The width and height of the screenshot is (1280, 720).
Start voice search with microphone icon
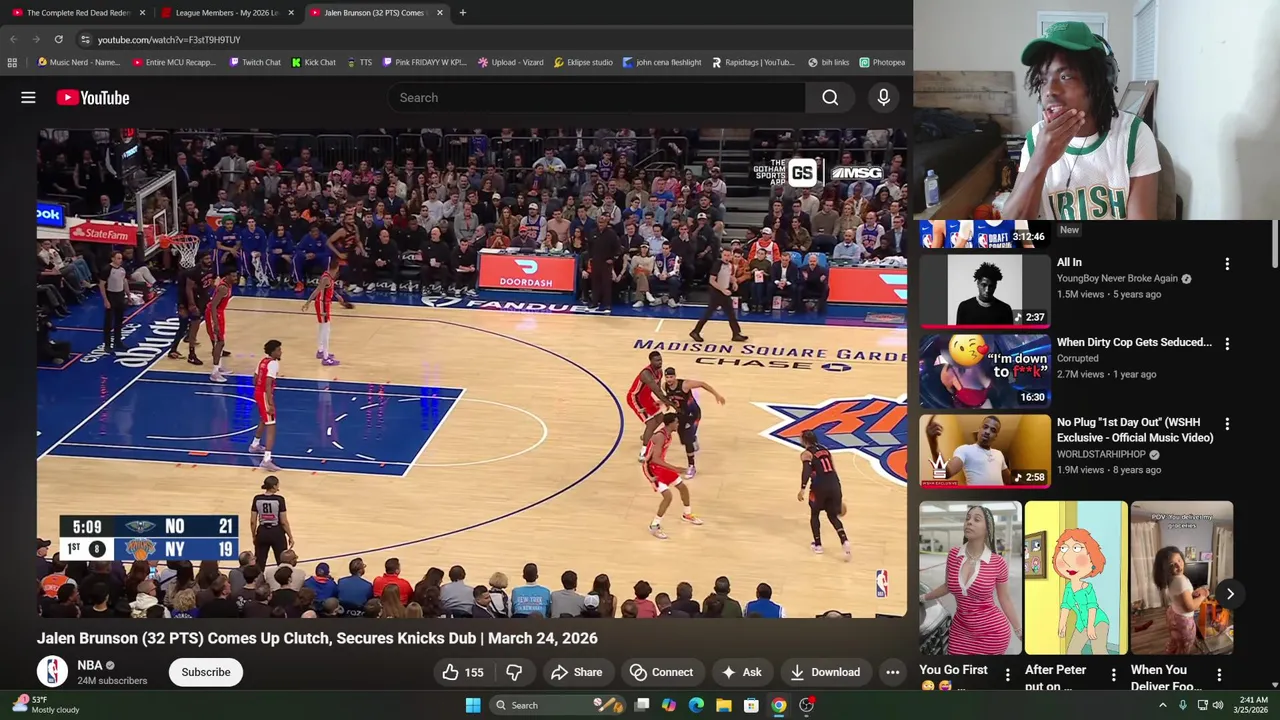click(883, 97)
